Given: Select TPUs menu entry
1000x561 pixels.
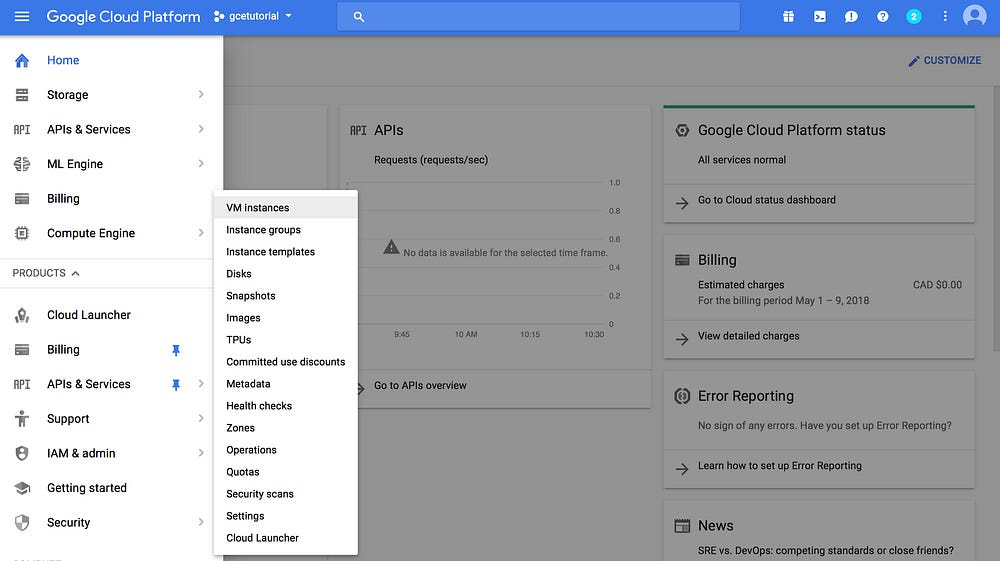Looking at the screenshot, I should coord(286,340).
